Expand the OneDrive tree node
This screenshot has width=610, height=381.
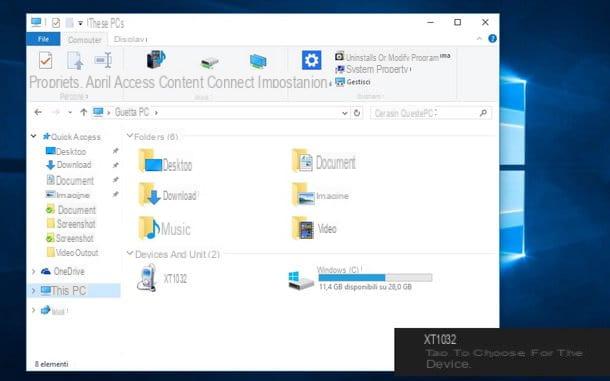click(33, 271)
